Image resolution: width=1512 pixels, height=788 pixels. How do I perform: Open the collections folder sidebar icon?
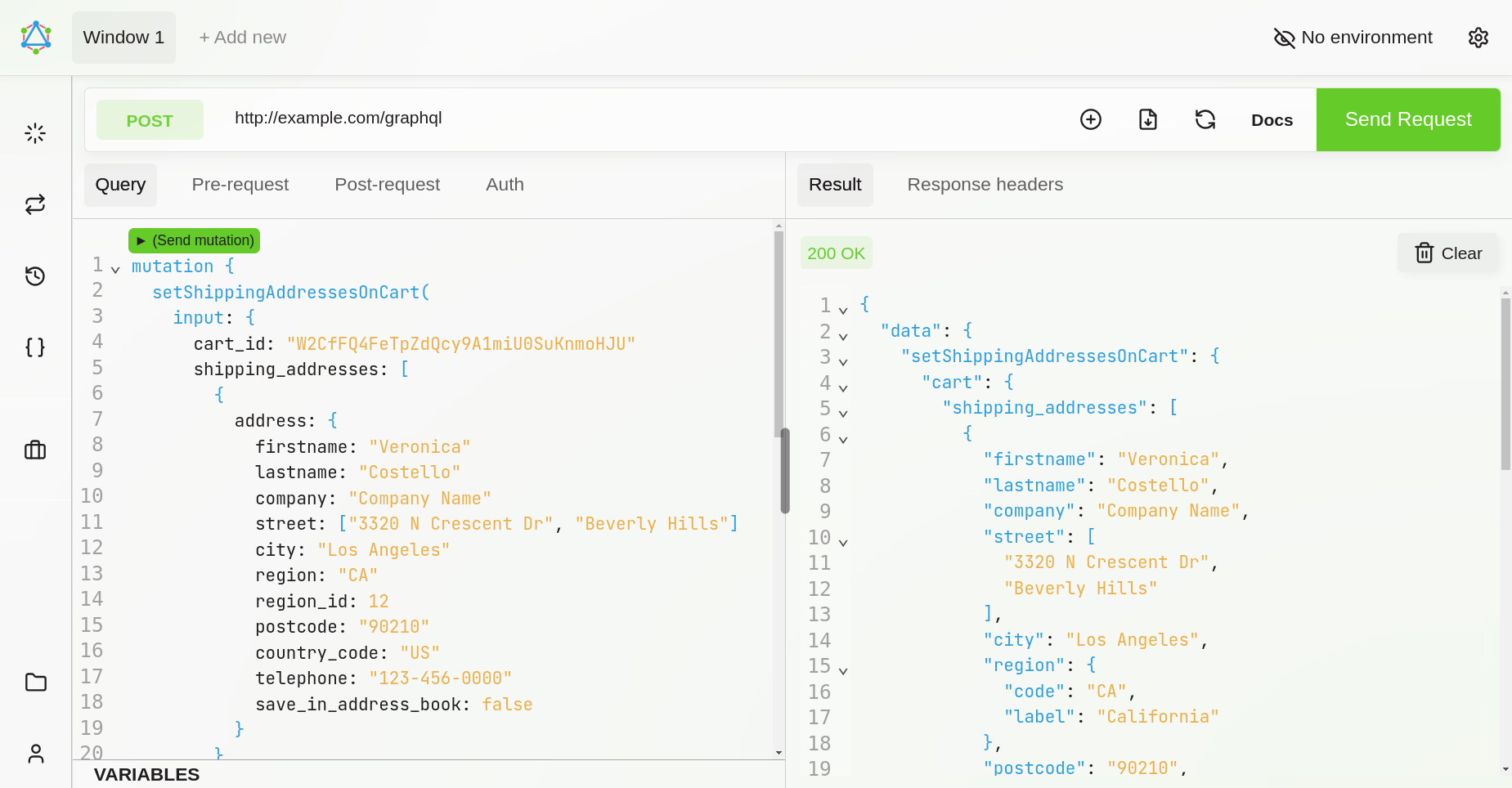[35, 682]
